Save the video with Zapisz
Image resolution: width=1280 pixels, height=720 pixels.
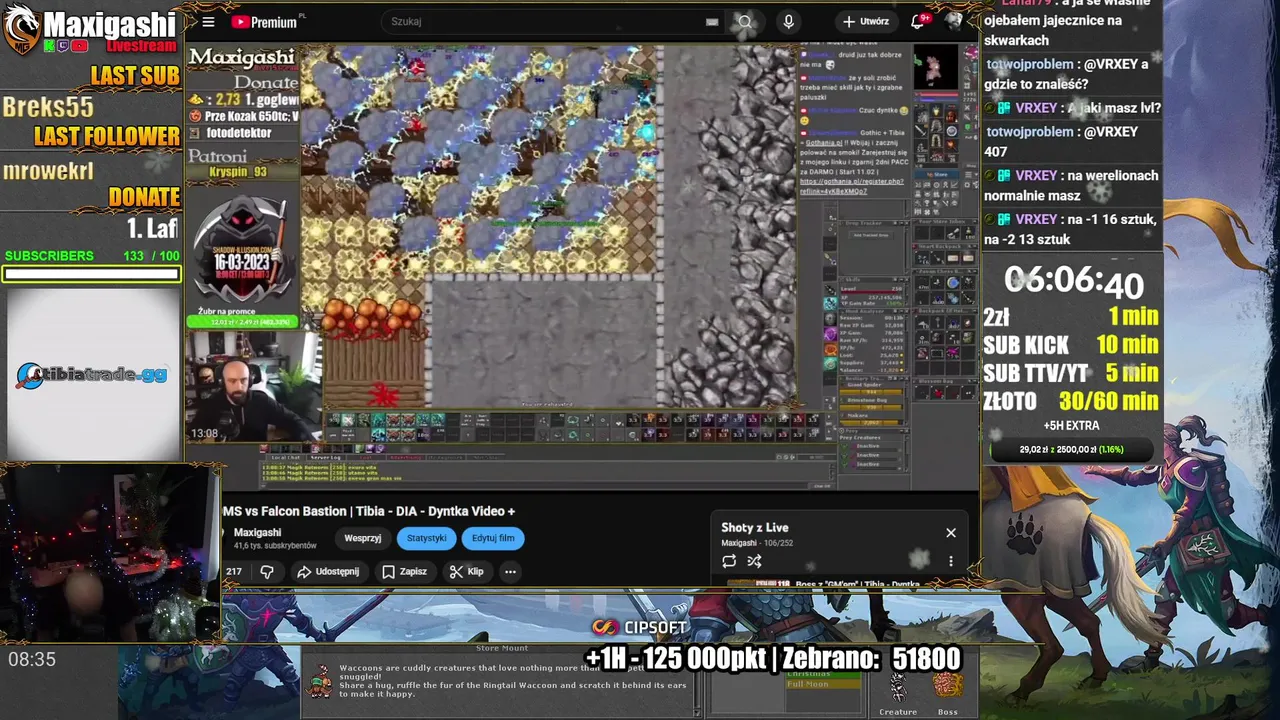(x=404, y=572)
